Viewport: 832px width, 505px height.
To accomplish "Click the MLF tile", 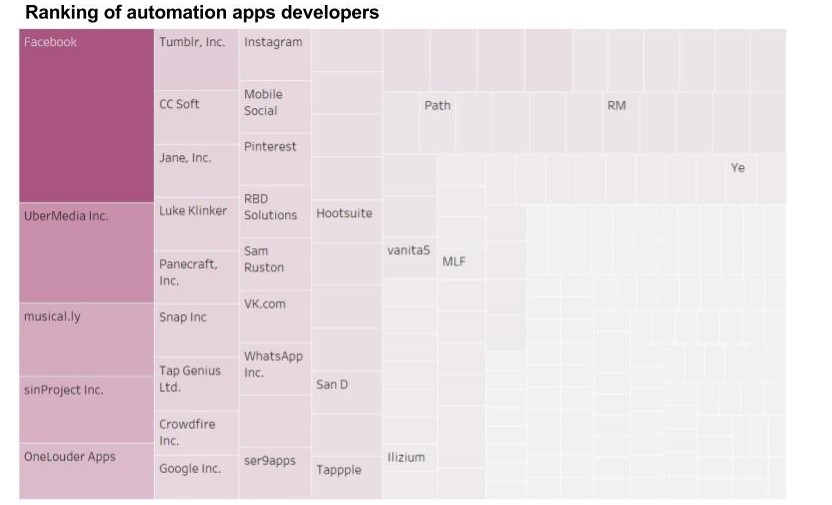I will 461,264.
